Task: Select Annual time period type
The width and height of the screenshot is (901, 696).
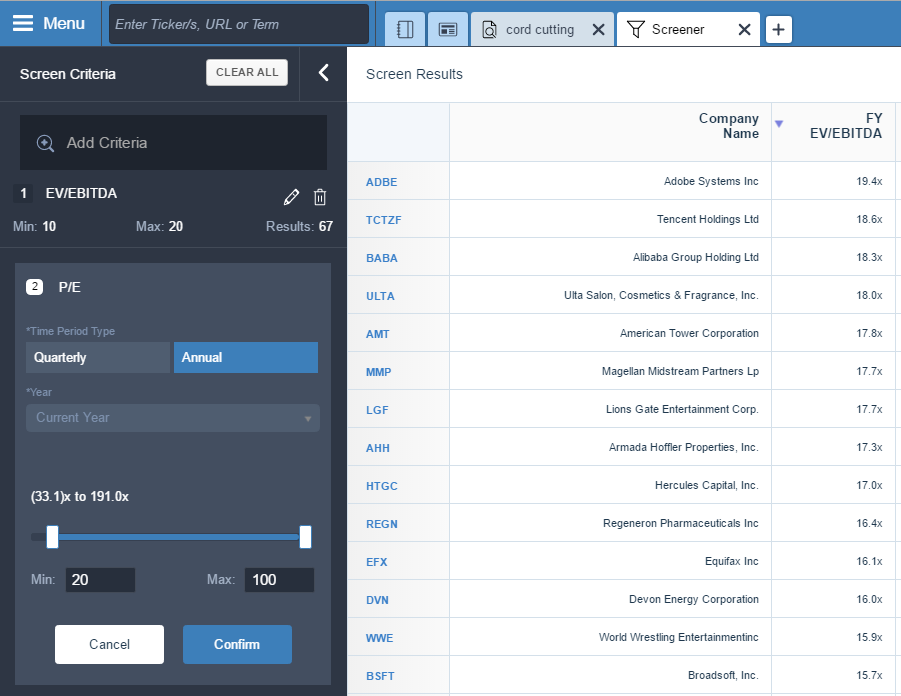Action: [x=246, y=357]
